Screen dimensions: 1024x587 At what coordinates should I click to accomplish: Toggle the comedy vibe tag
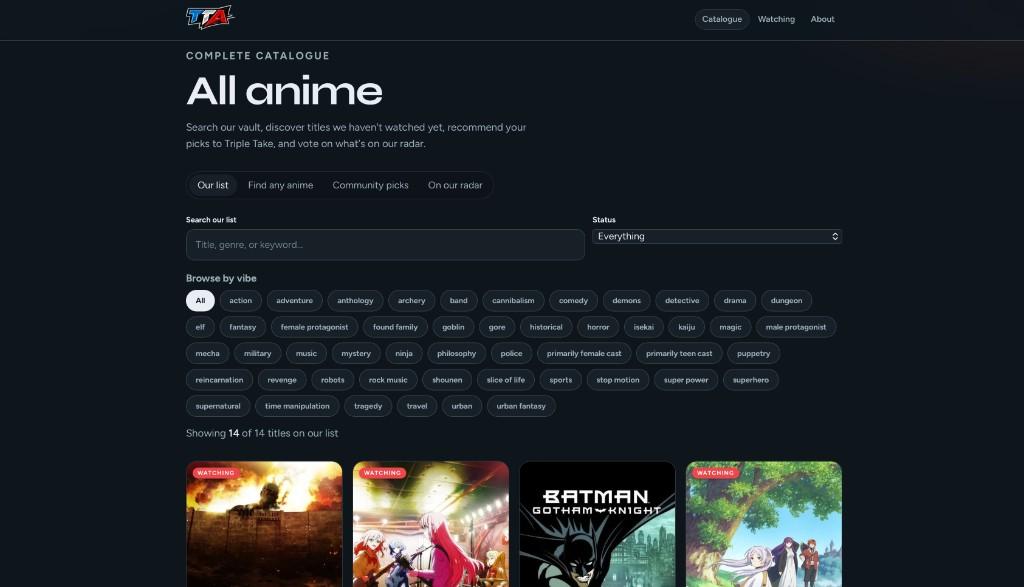[573, 301]
